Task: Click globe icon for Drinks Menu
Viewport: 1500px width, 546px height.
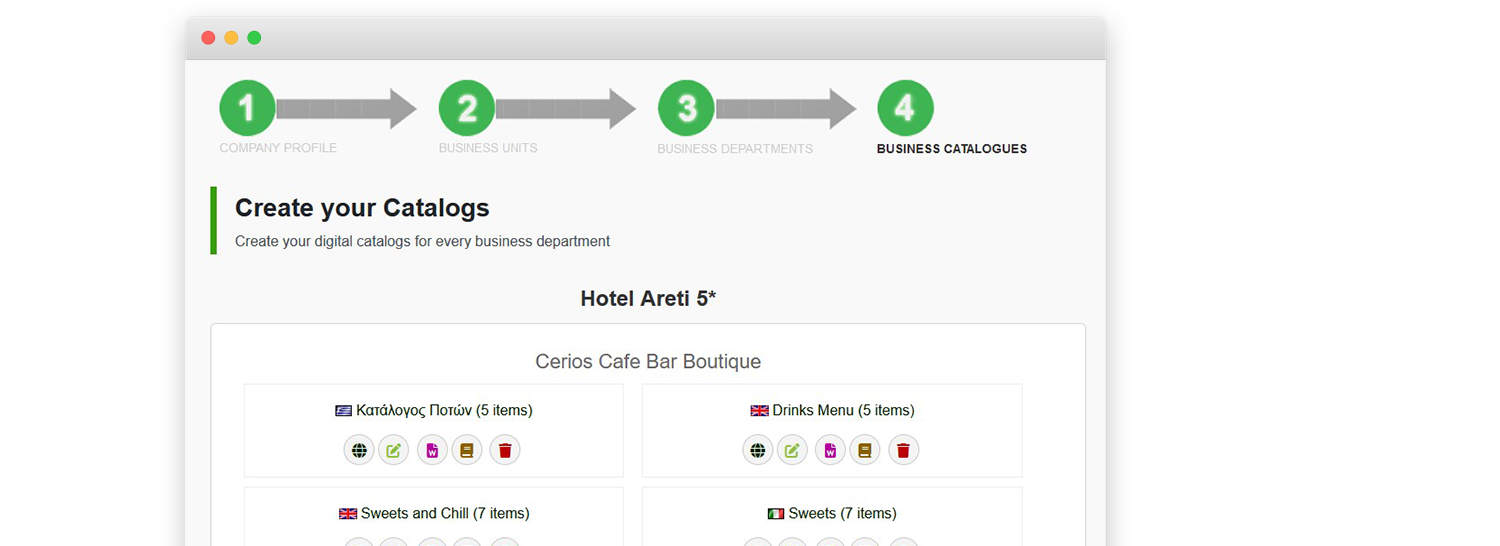Action: coord(758,450)
